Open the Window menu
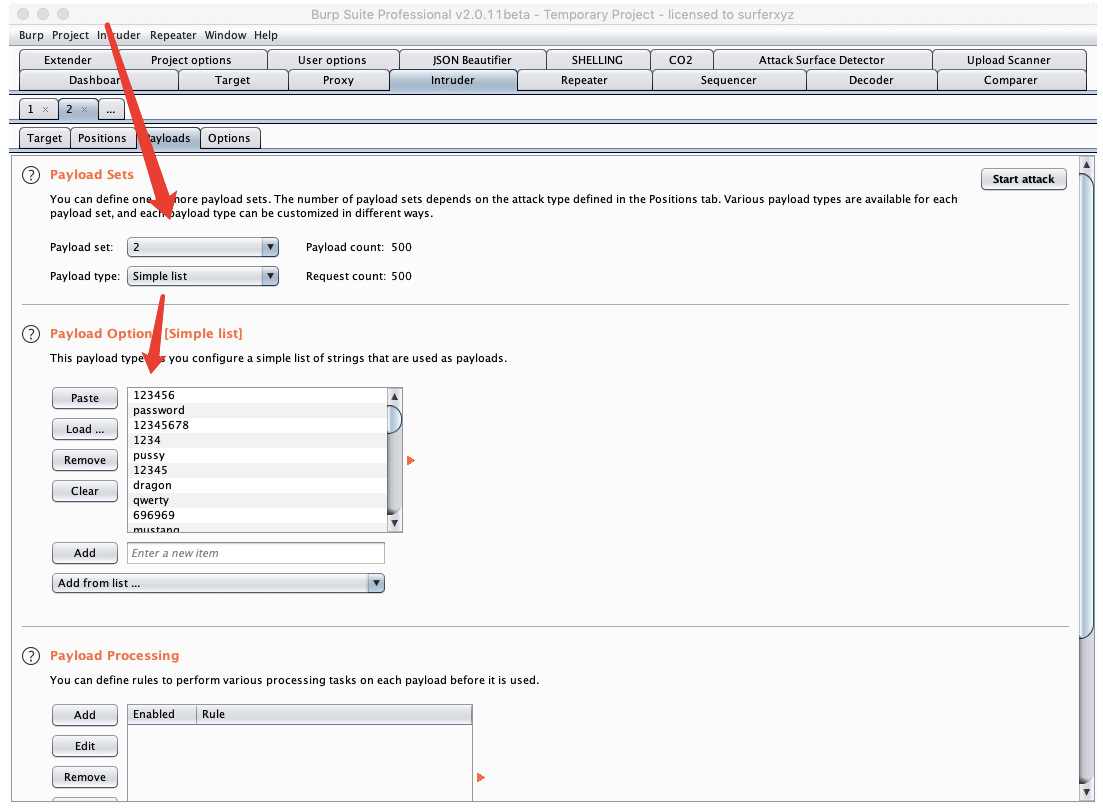1103x809 pixels. click(225, 35)
